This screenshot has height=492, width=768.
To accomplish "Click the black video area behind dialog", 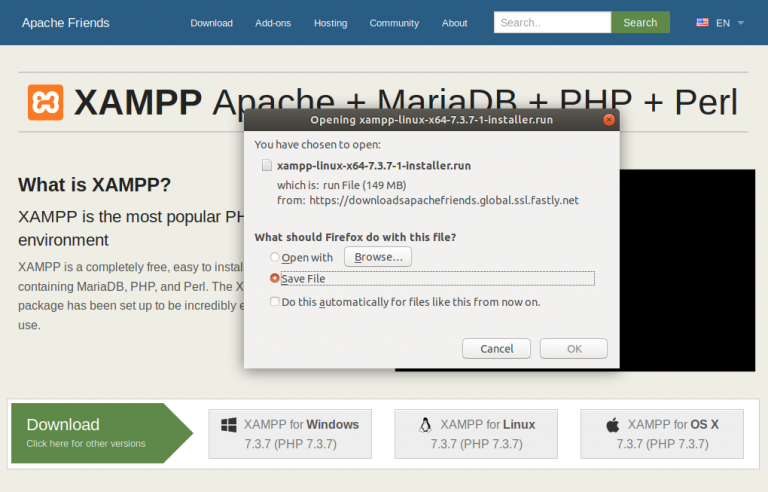I will pos(687,270).
